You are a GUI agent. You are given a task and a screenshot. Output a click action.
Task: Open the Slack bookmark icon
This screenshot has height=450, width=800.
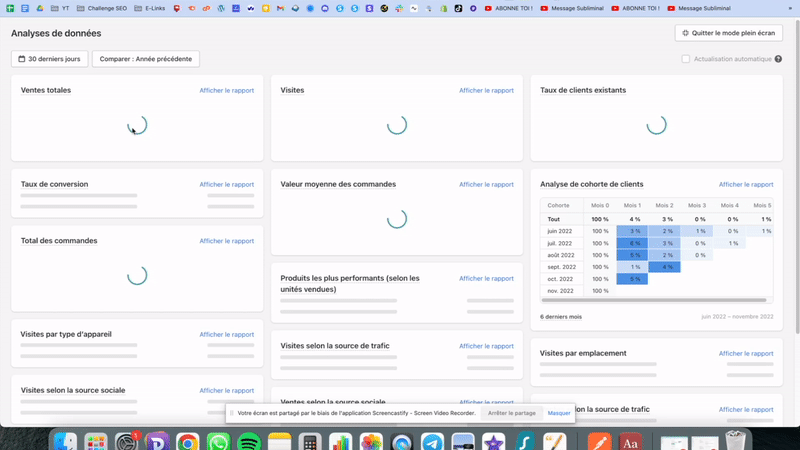pos(399,8)
